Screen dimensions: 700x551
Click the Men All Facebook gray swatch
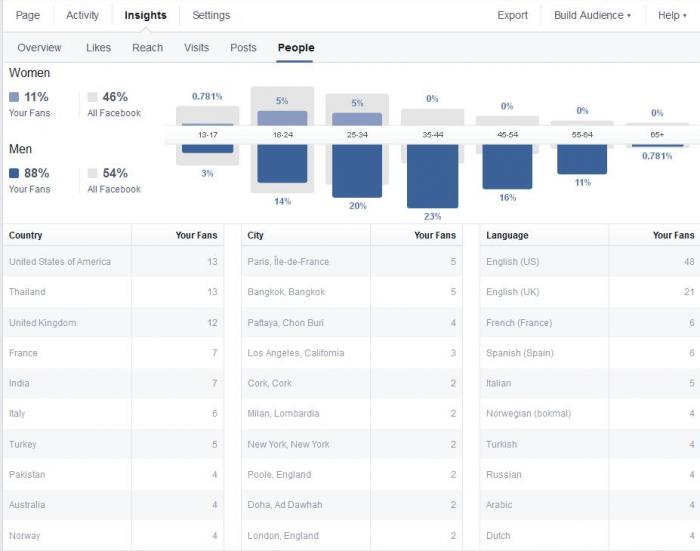pos(92,173)
